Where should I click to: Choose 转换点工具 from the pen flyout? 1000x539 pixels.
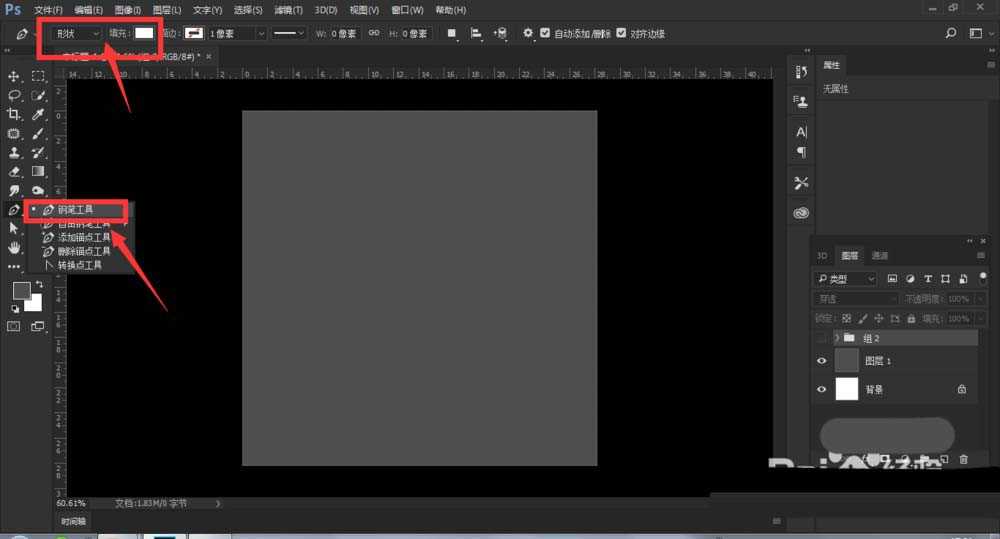click(x=78, y=265)
